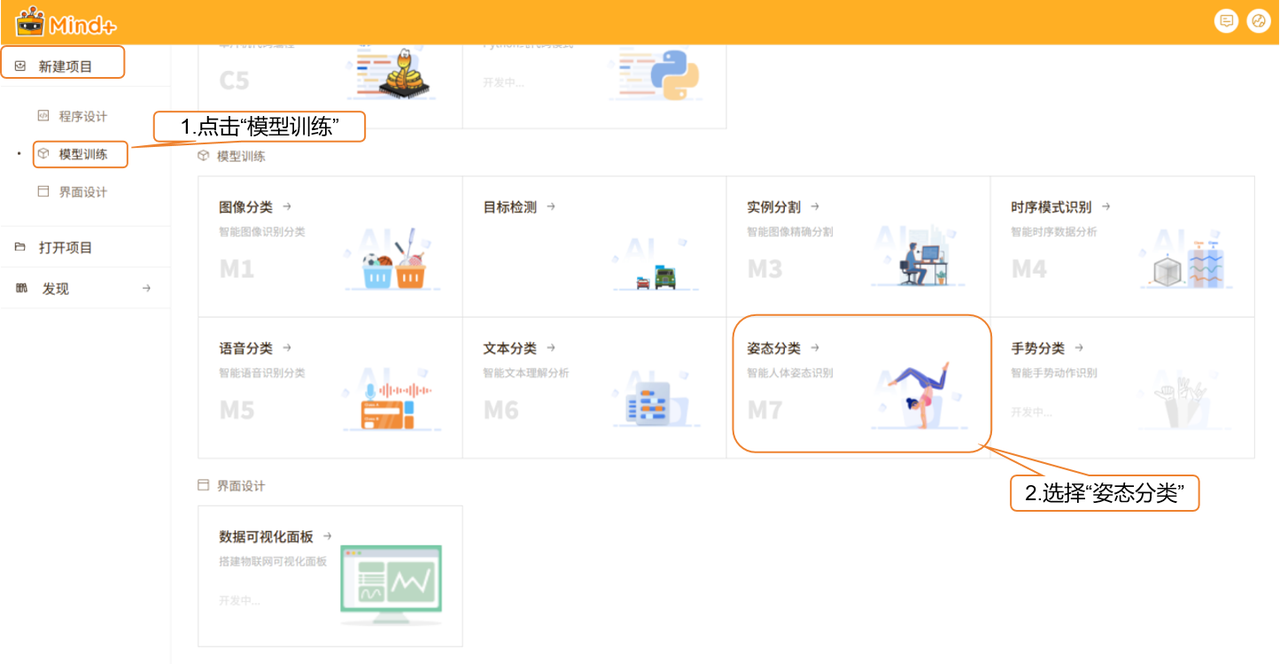Click the 数据可视化面板 monitor thumbnail

391,579
